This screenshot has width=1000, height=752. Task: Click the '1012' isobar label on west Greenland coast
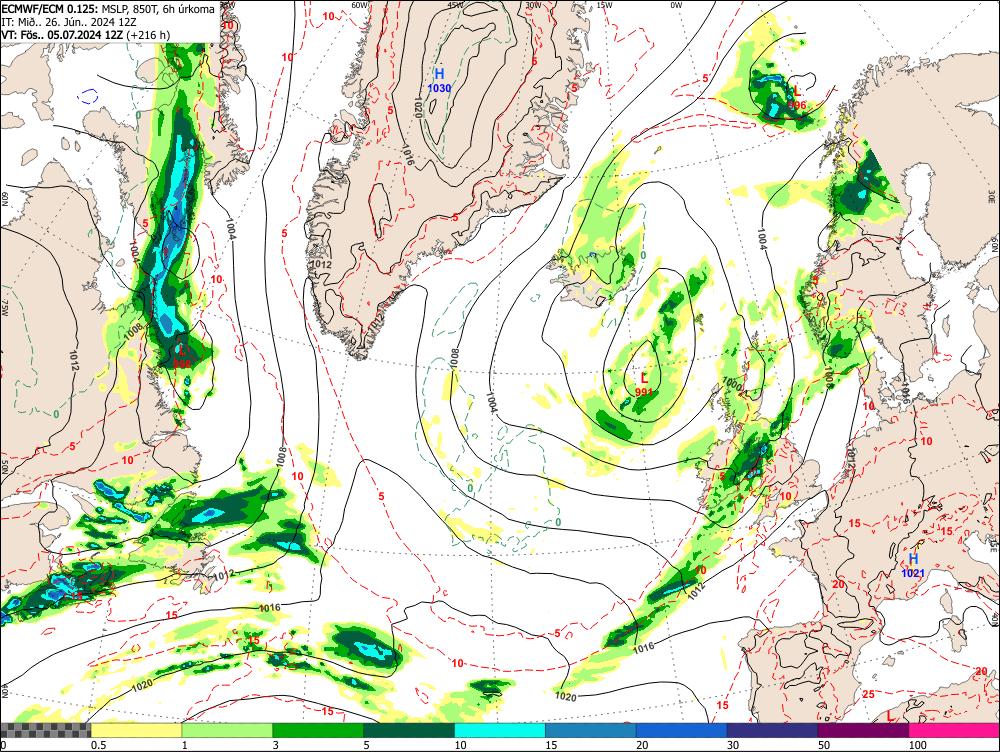[321, 264]
